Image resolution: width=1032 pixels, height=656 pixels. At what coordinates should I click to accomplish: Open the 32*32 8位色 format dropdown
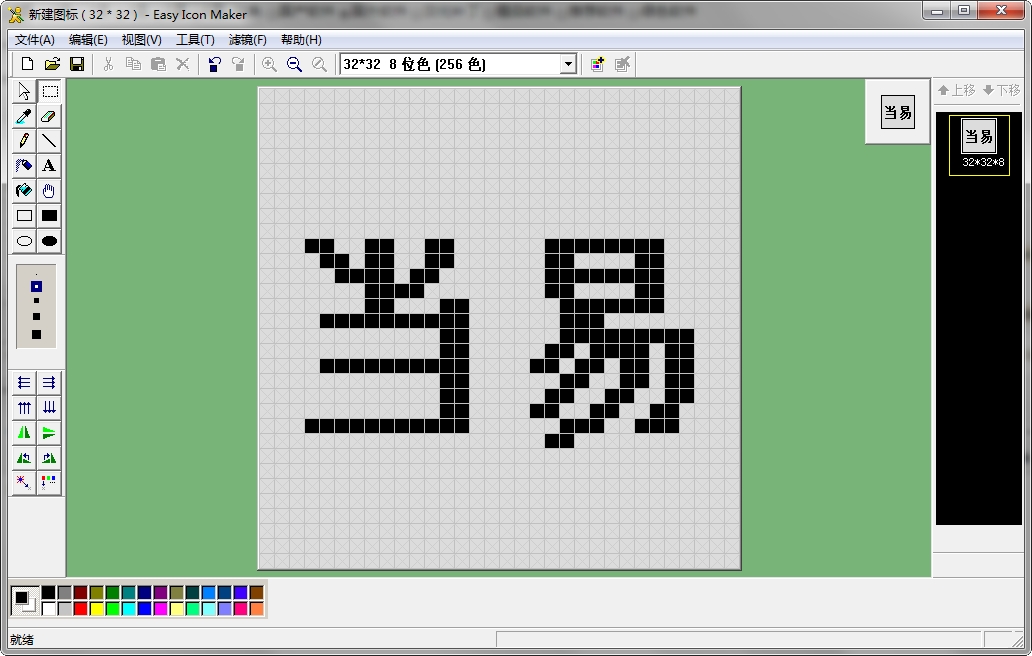pos(567,63)
